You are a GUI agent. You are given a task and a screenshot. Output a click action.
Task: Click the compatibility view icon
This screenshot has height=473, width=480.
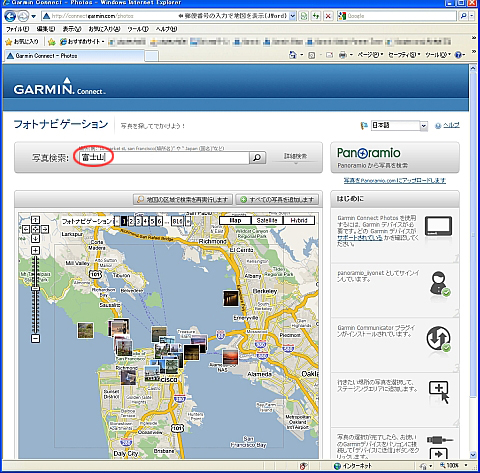(304, 16)
